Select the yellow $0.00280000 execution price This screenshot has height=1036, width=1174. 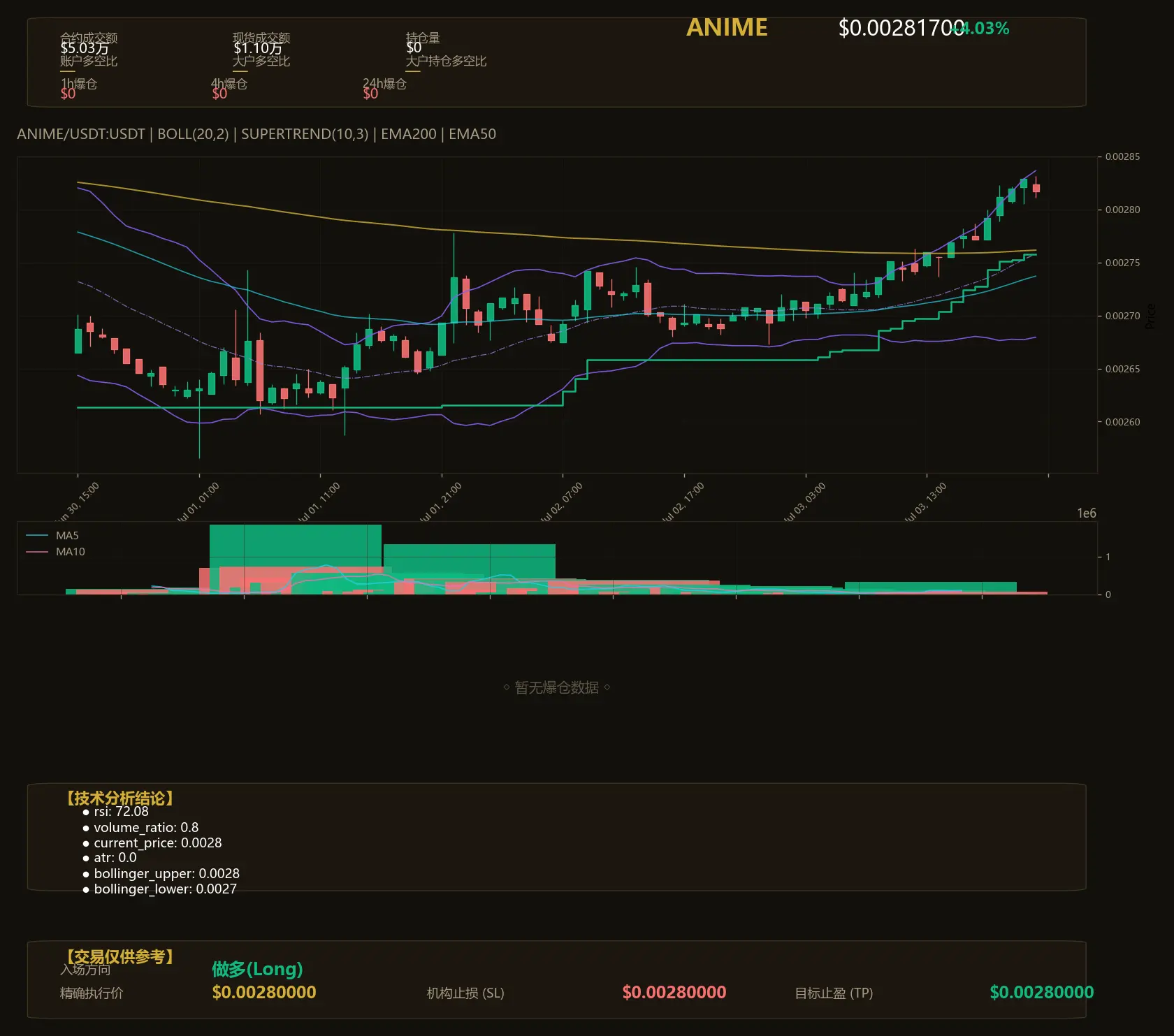264,992
